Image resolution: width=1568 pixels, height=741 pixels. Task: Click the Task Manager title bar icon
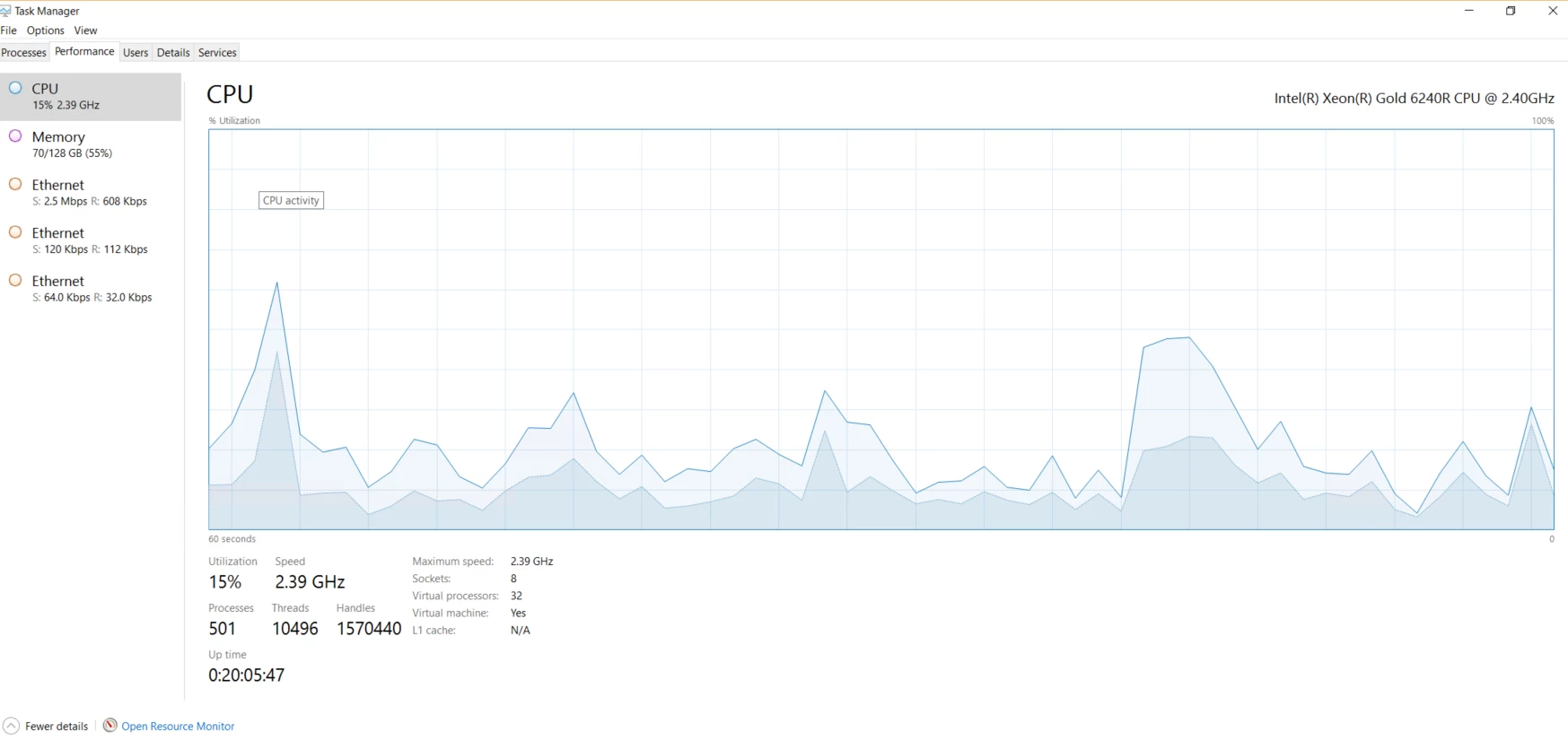(x=5, y=11)
